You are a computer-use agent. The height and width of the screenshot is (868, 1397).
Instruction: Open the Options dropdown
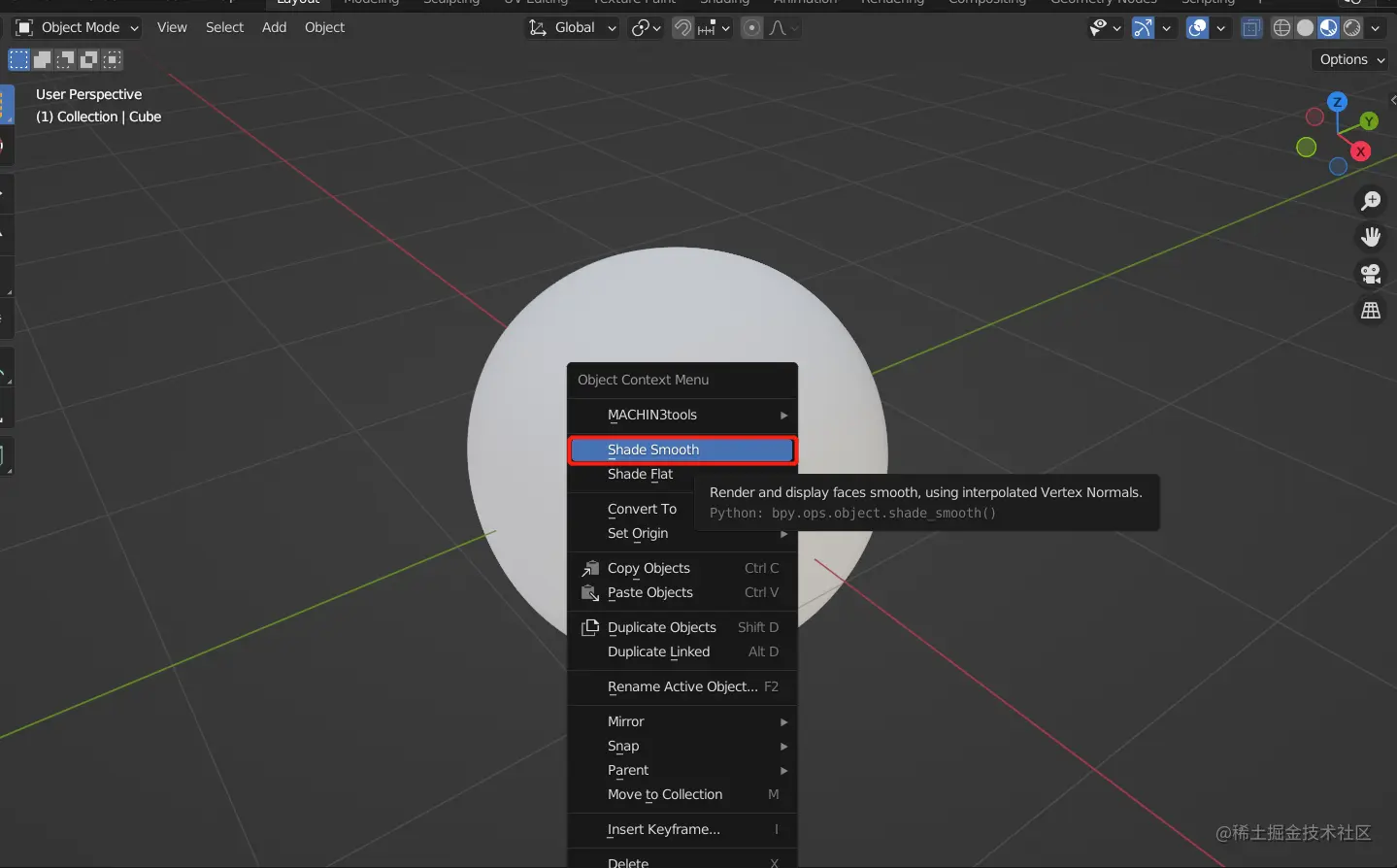click(1352, 60)
